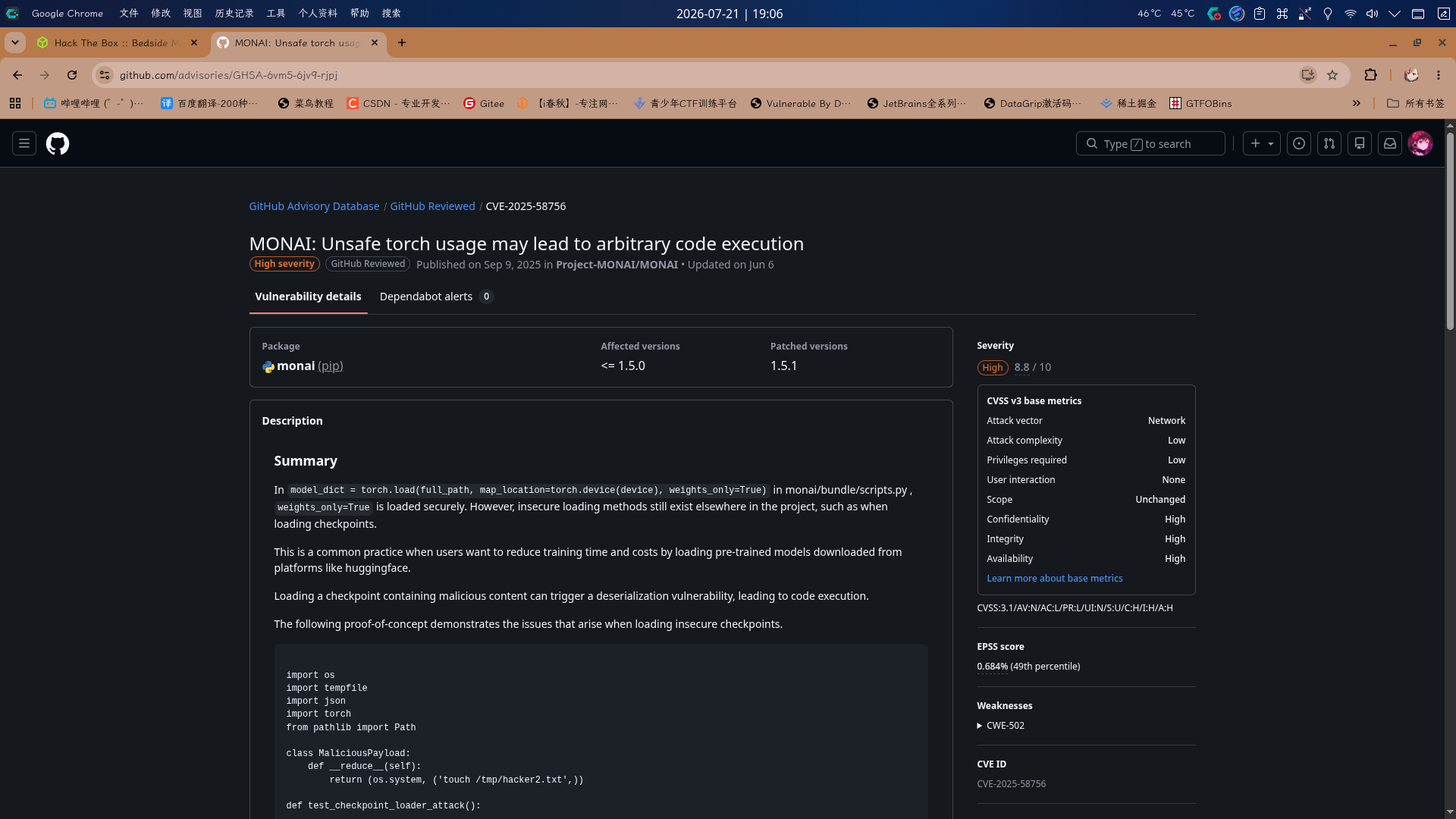The width and height of the screenshot is (1456, 819).
Task: Expand the Create new plus dropdown
Action: 1262,143
